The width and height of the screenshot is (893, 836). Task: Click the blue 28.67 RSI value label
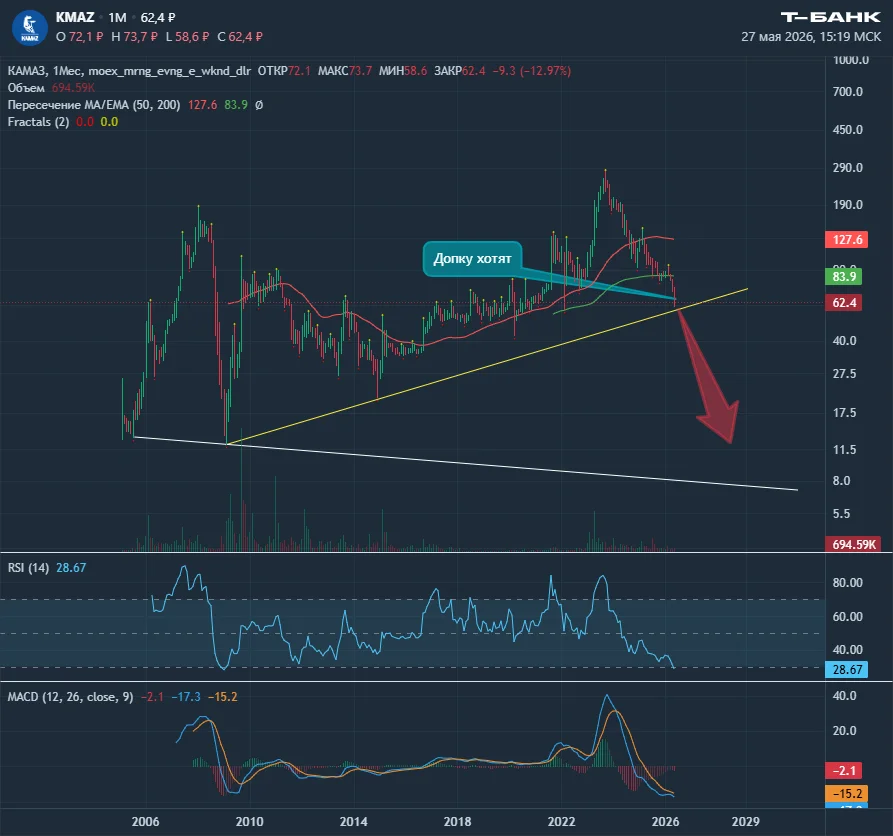tap(846, 669)
